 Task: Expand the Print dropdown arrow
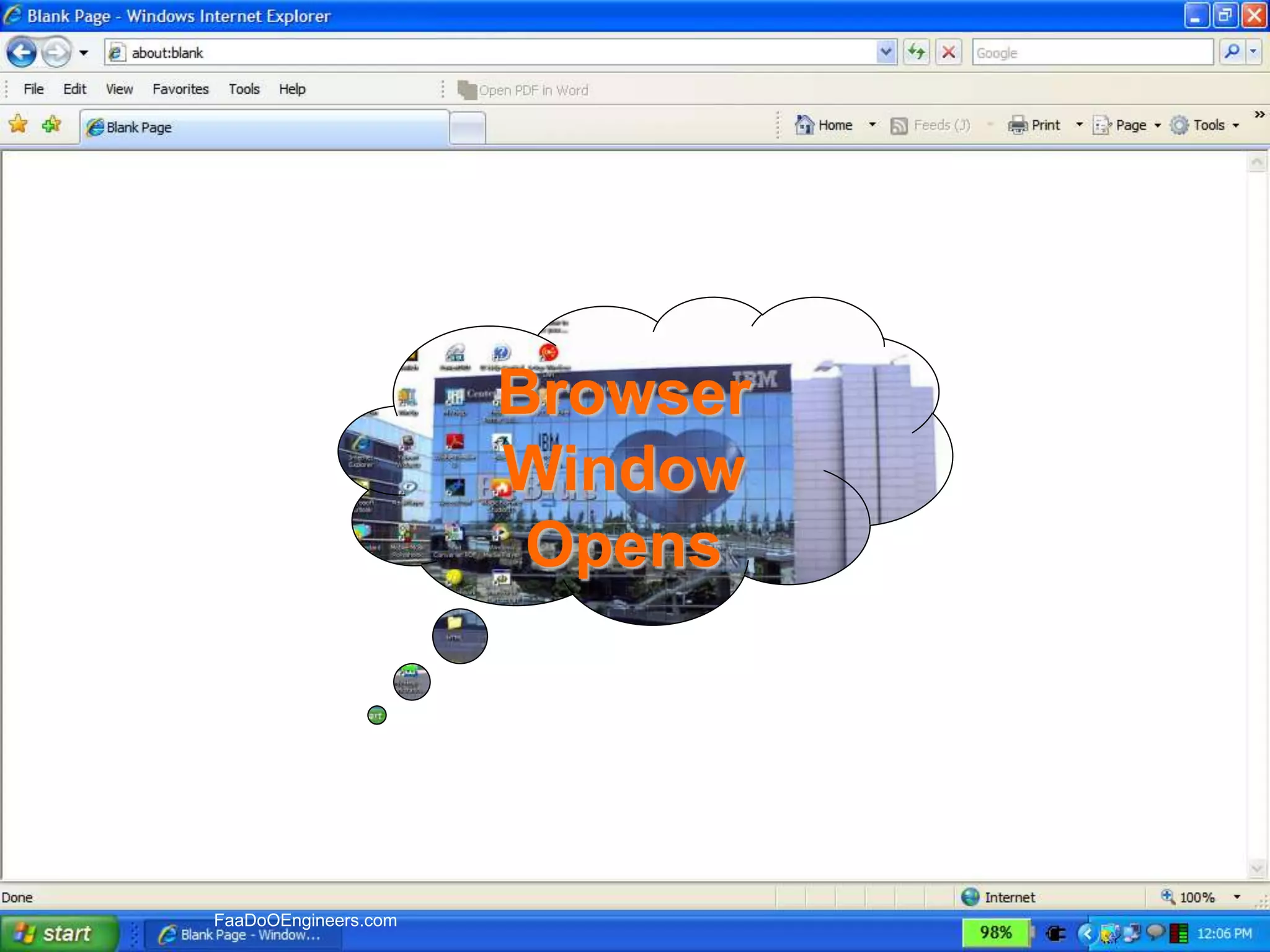1079,125
